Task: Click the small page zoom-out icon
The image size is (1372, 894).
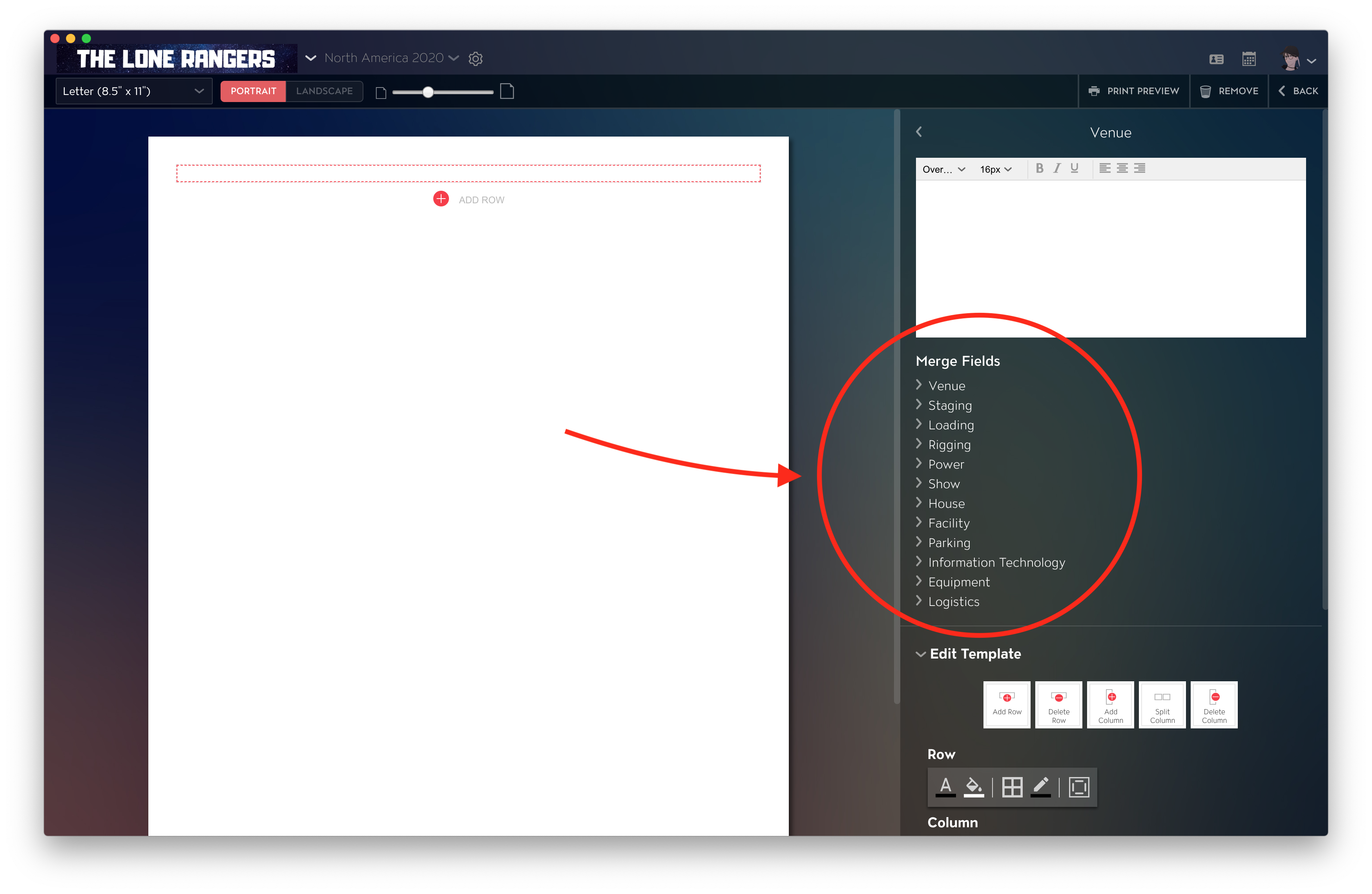Action: pyautogui.click(x=380, y=93)
